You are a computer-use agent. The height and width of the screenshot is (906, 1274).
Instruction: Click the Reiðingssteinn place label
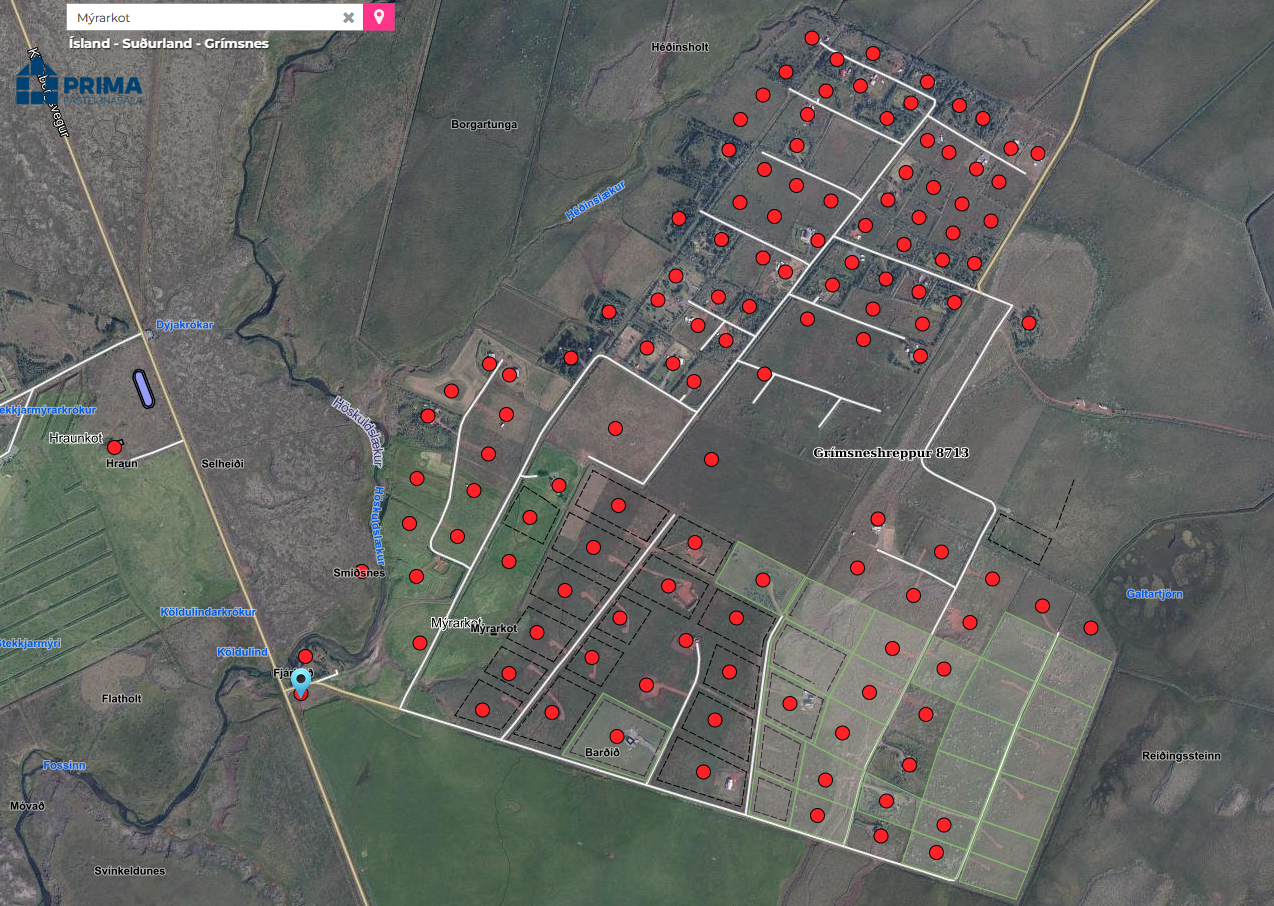[1181, 756]
